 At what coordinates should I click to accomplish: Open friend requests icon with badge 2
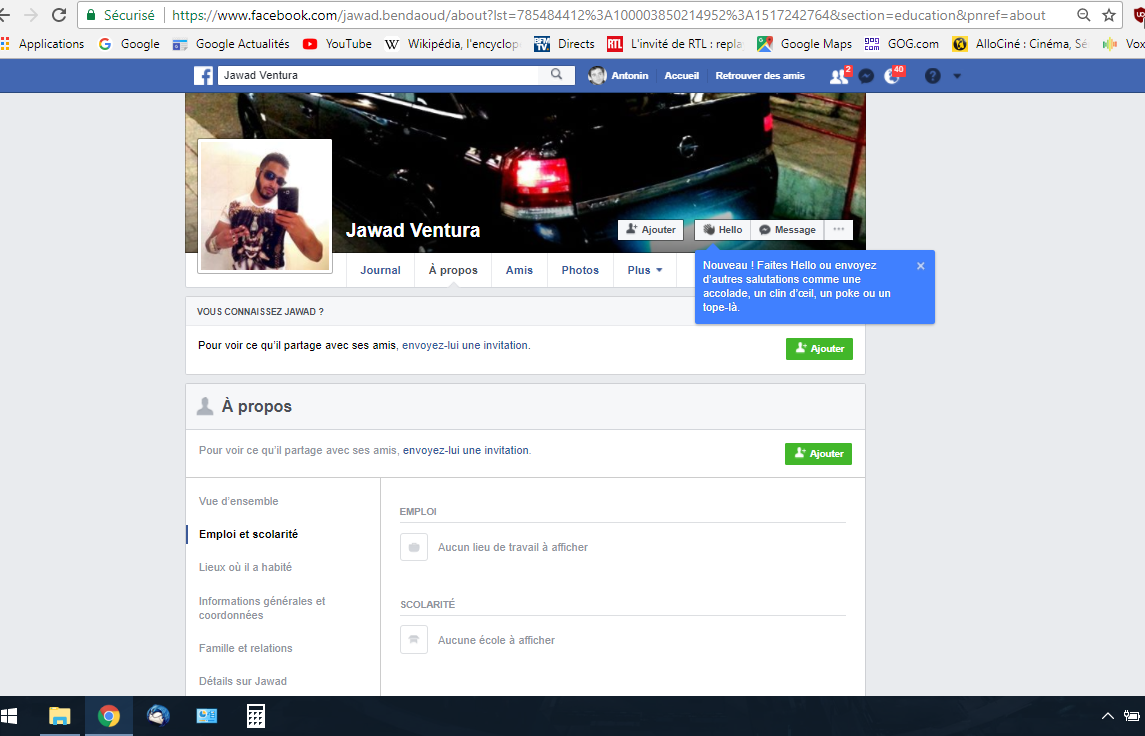[x=839, y=76]
